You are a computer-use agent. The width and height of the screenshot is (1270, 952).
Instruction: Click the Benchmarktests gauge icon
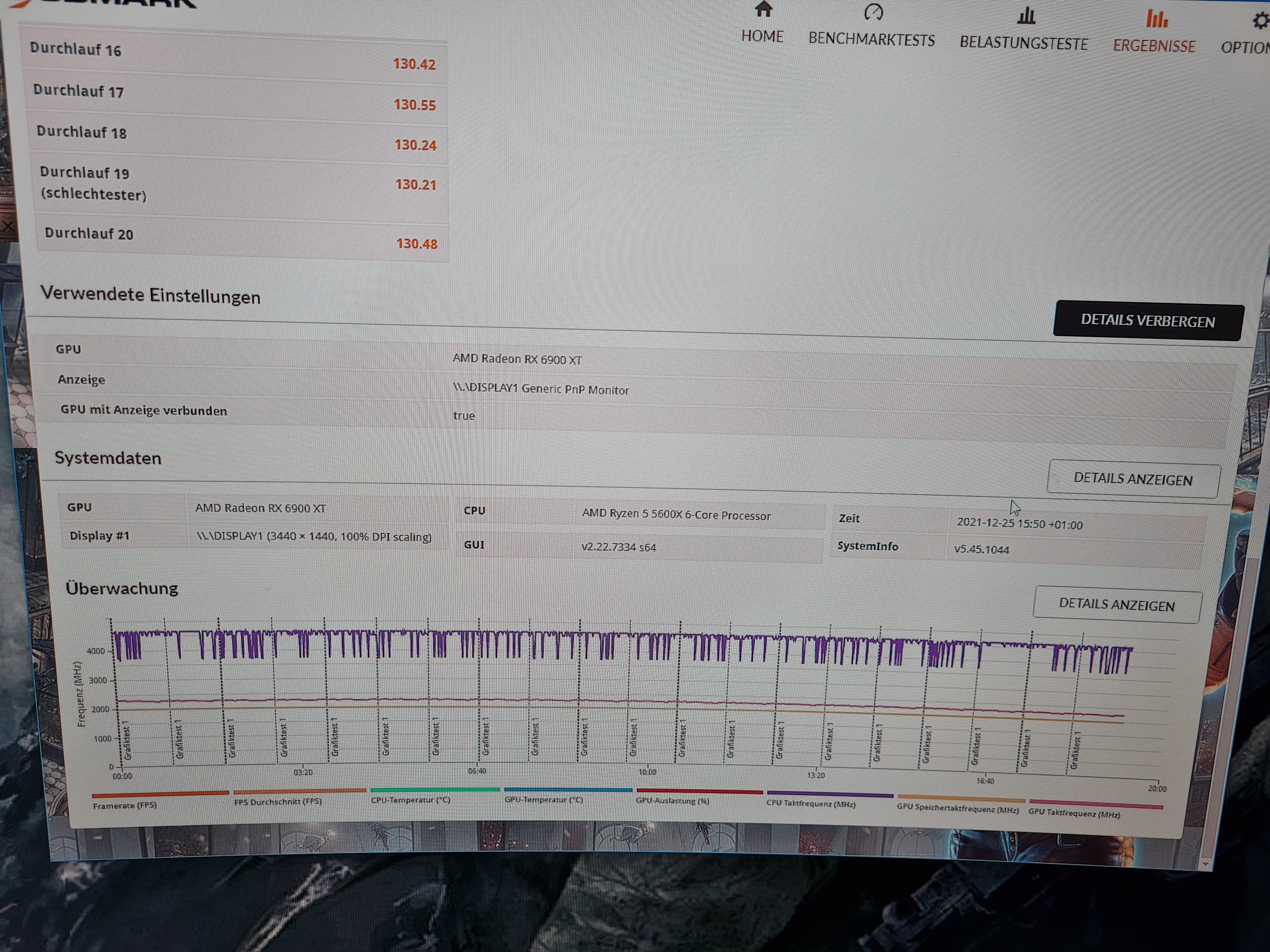[x=873, y=12]
